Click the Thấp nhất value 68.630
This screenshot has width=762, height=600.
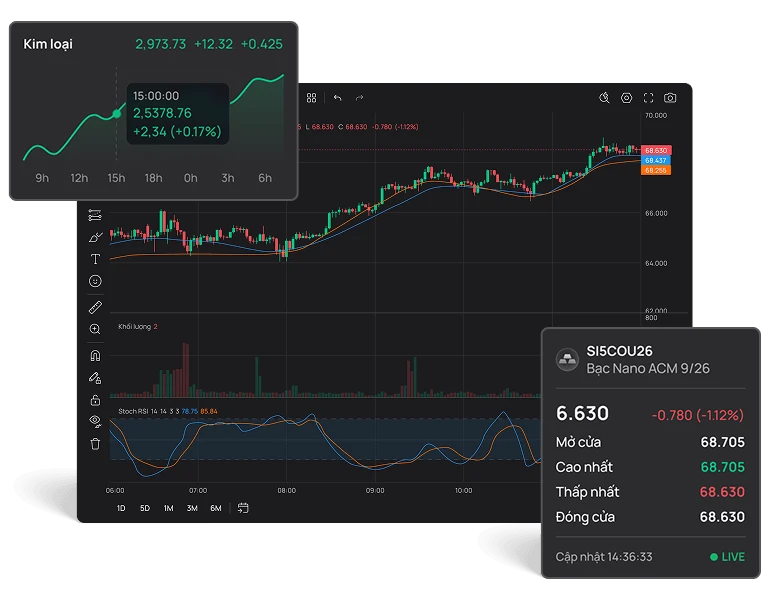click(722, 492)
